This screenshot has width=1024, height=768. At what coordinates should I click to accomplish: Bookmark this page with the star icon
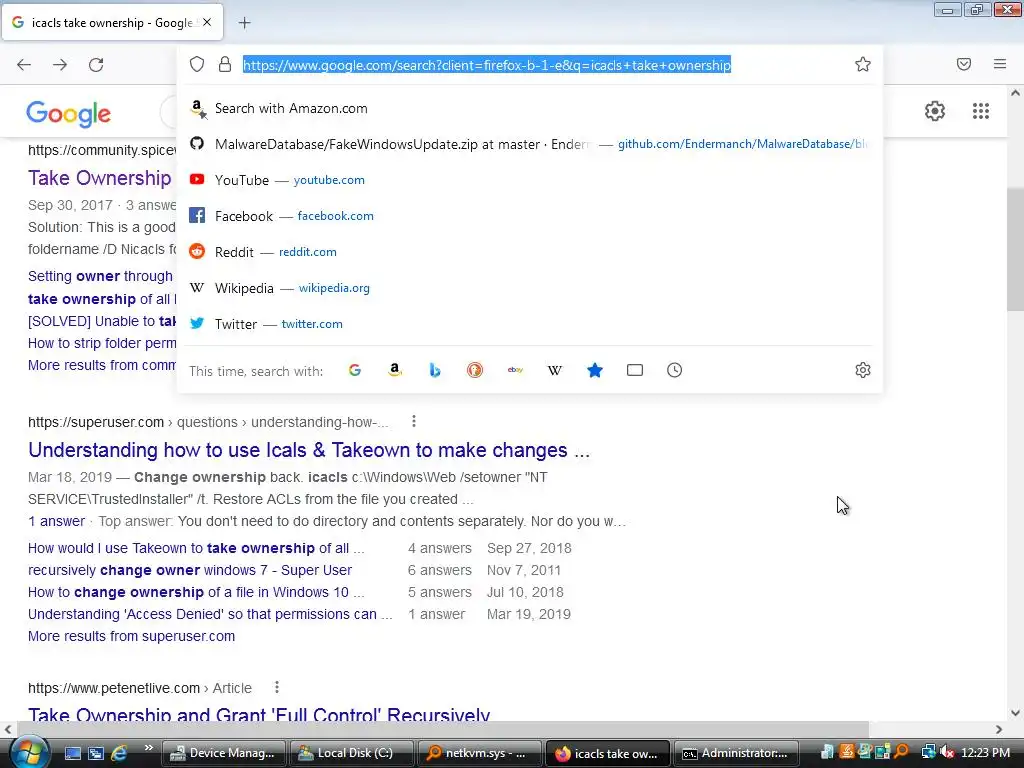863,64
